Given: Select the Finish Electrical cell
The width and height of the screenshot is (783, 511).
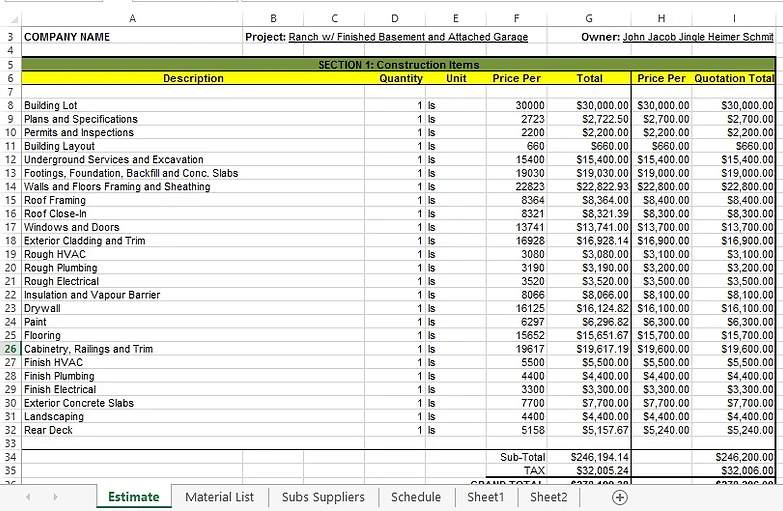Looking at the screenshot, I should 193,389.
